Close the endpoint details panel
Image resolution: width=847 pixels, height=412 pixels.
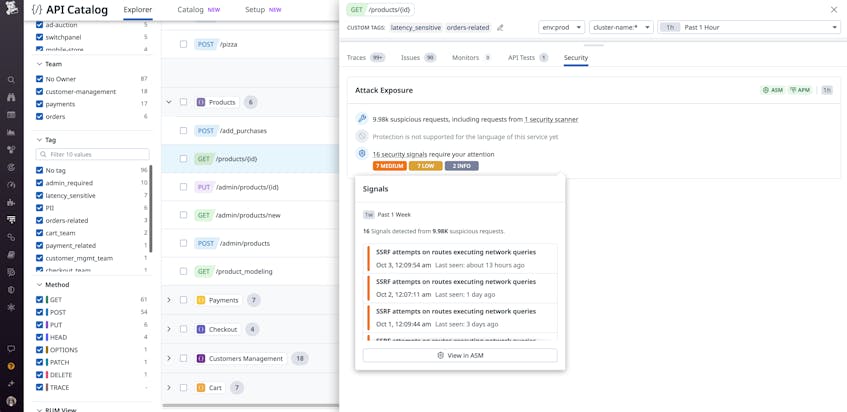tap(833, 10)
